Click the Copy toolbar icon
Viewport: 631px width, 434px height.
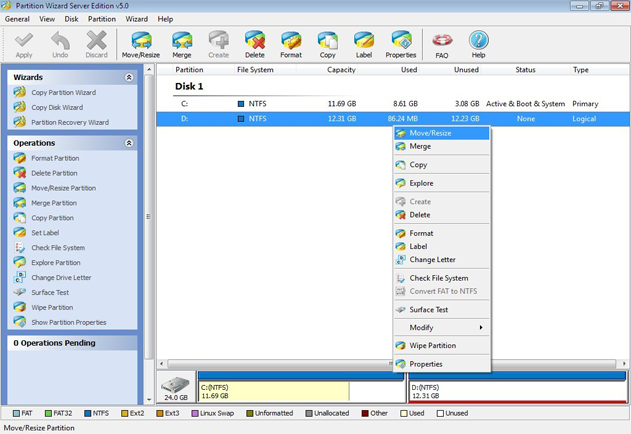(327, 45)
